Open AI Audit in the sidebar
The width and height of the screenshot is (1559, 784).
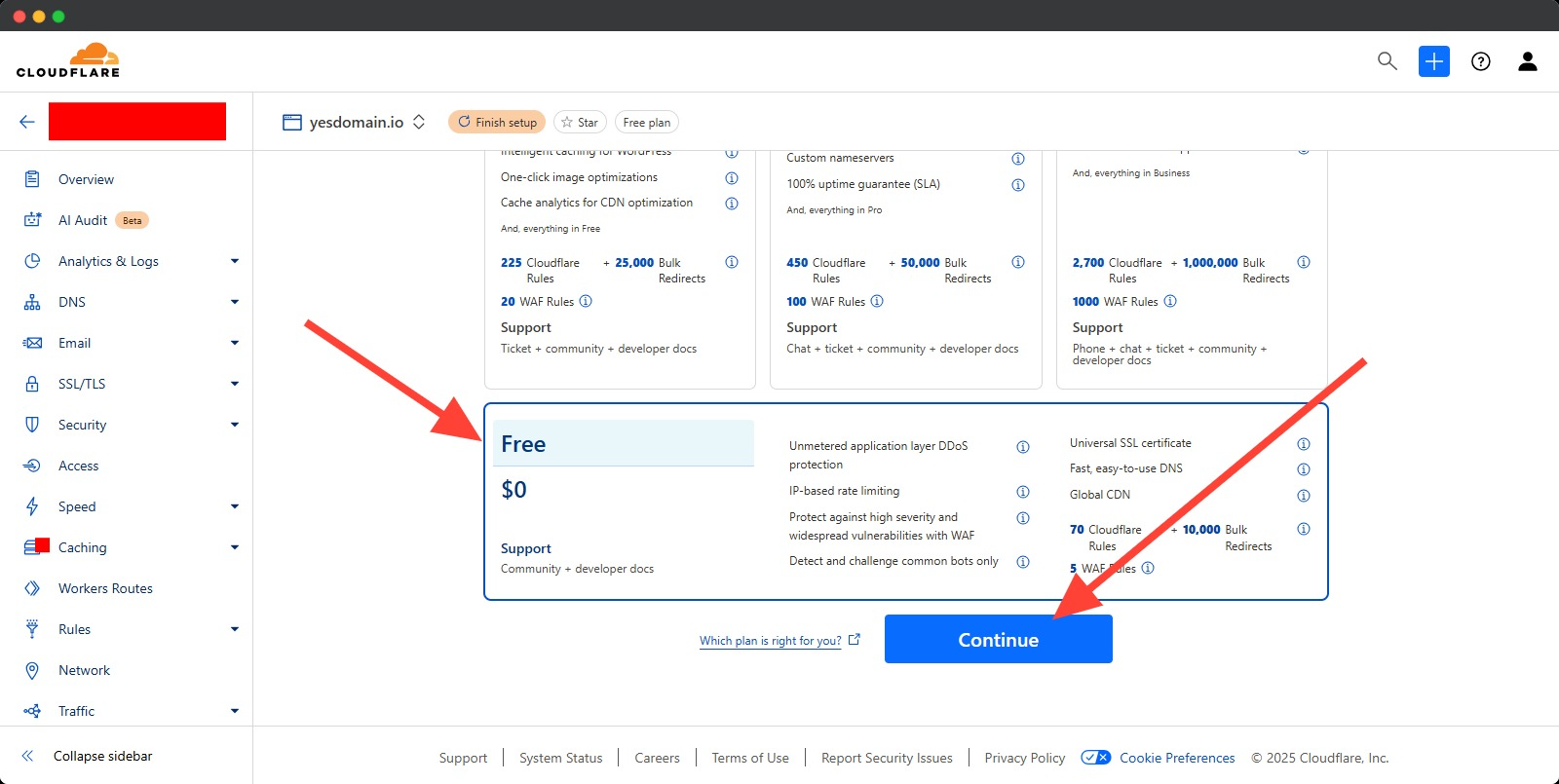click(x=83, y=220)
